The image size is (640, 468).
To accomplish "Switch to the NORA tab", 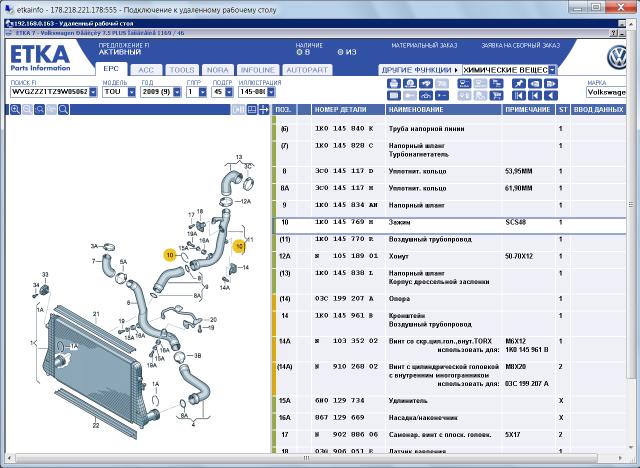I will click(x=218, y=70).
